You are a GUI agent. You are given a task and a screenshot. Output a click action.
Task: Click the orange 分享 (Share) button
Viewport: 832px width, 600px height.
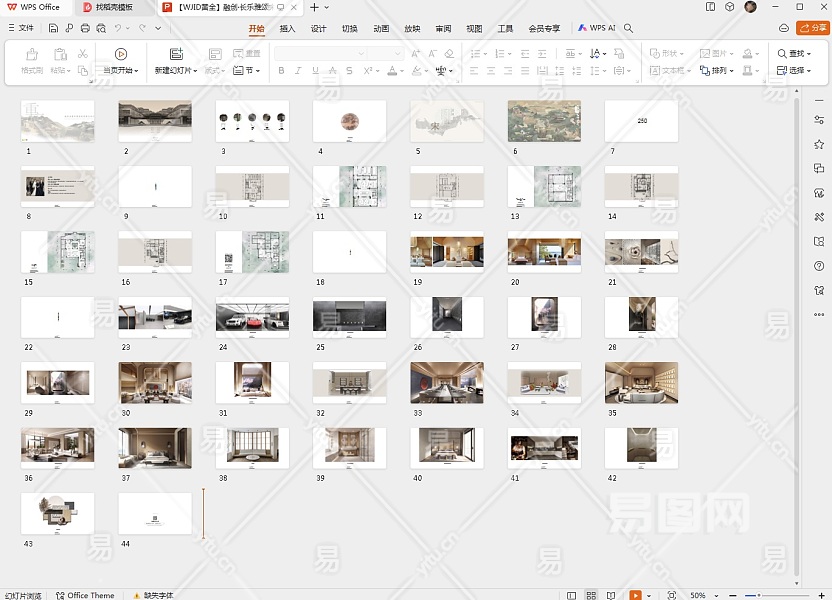[x=811, y=28]
